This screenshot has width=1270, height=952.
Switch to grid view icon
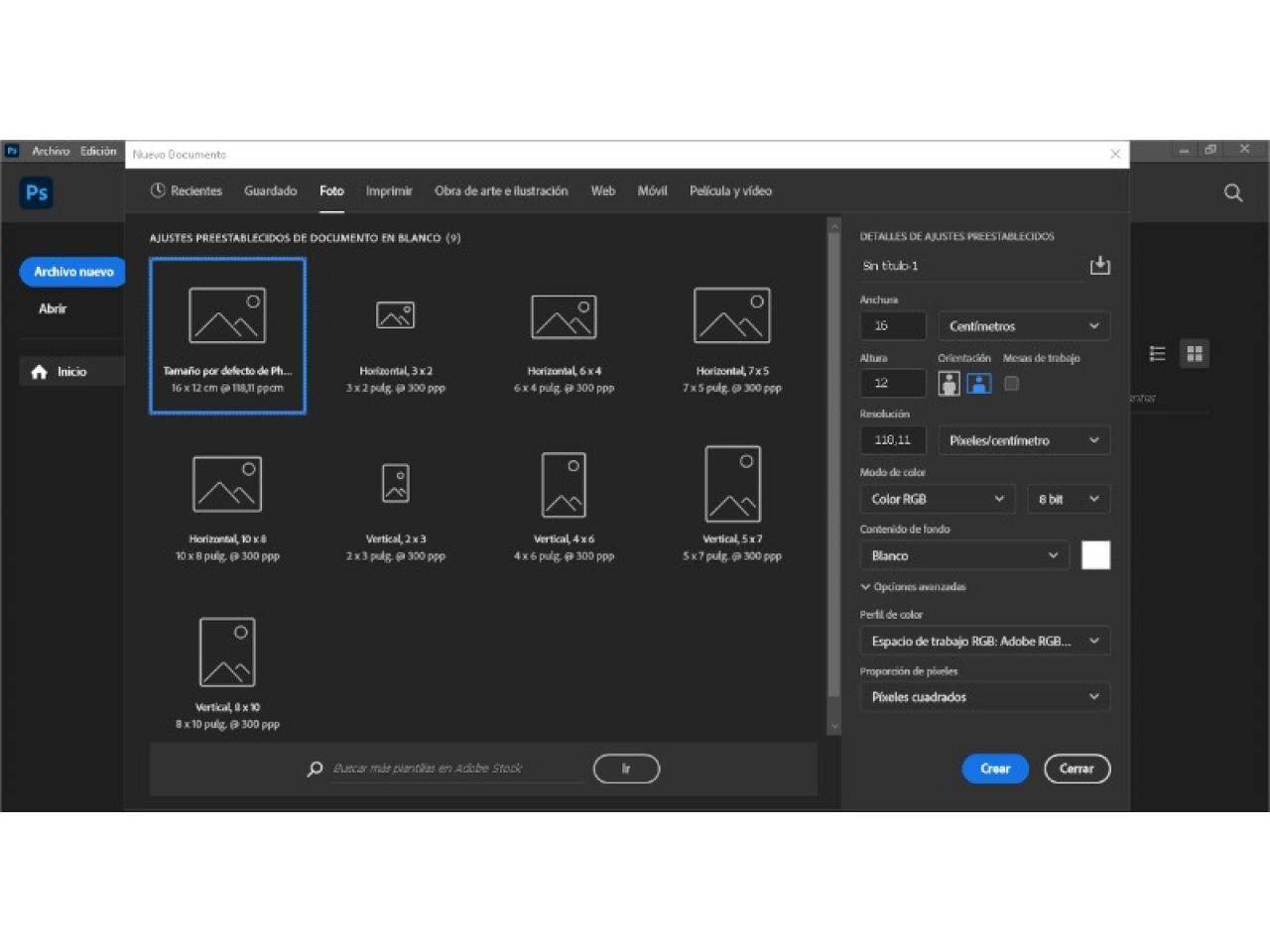[x=1195, y=354]
